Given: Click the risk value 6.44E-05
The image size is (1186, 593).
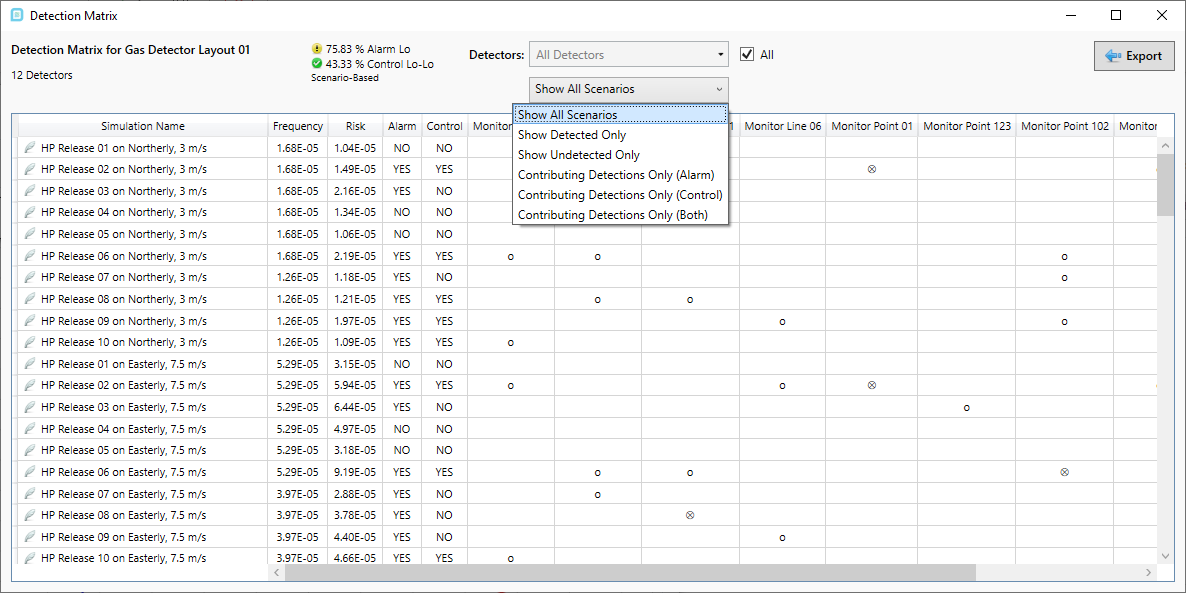Looking at the screenshot, I should coord(355,407).
